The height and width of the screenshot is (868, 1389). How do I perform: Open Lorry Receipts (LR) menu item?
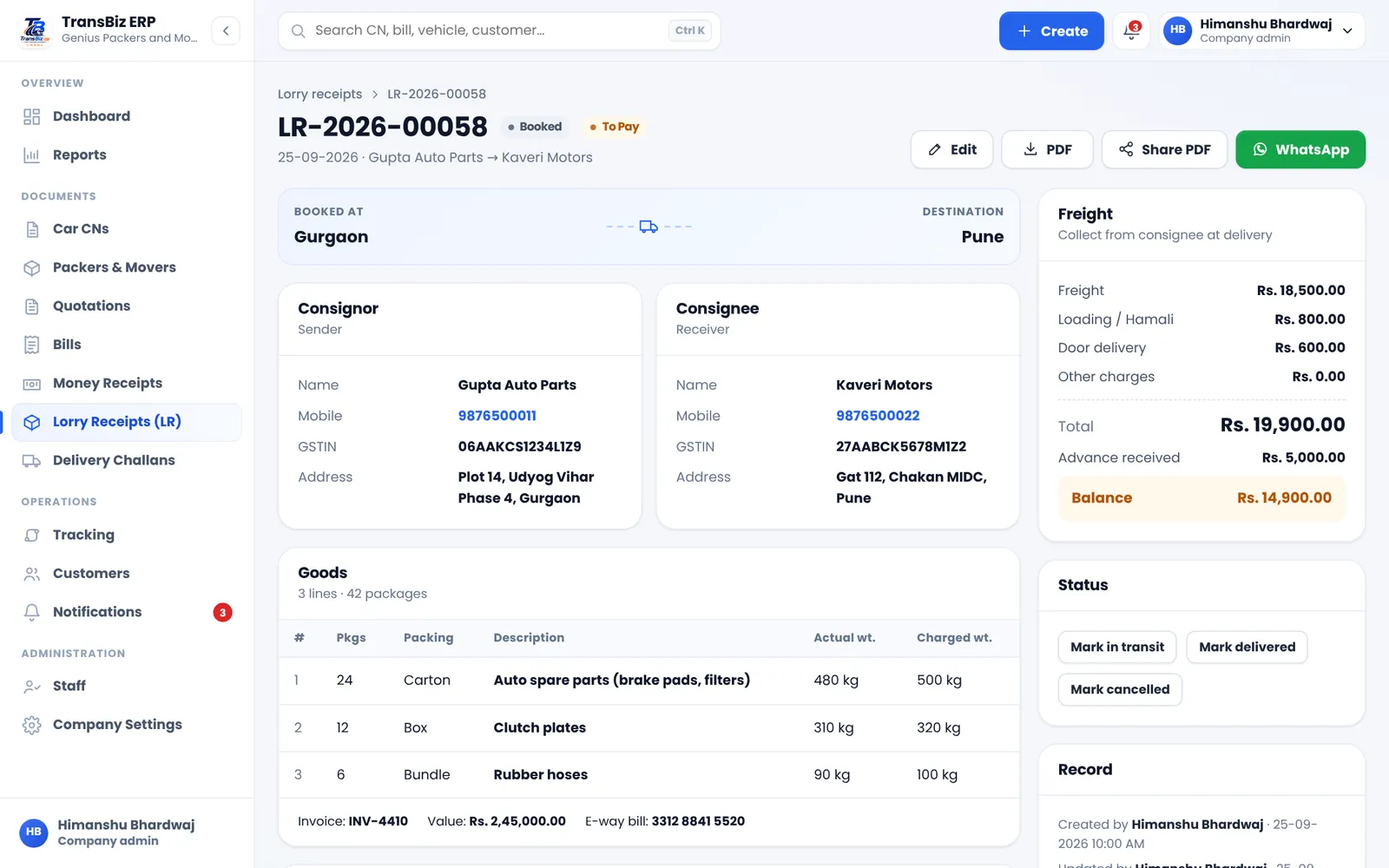[127, 422]
